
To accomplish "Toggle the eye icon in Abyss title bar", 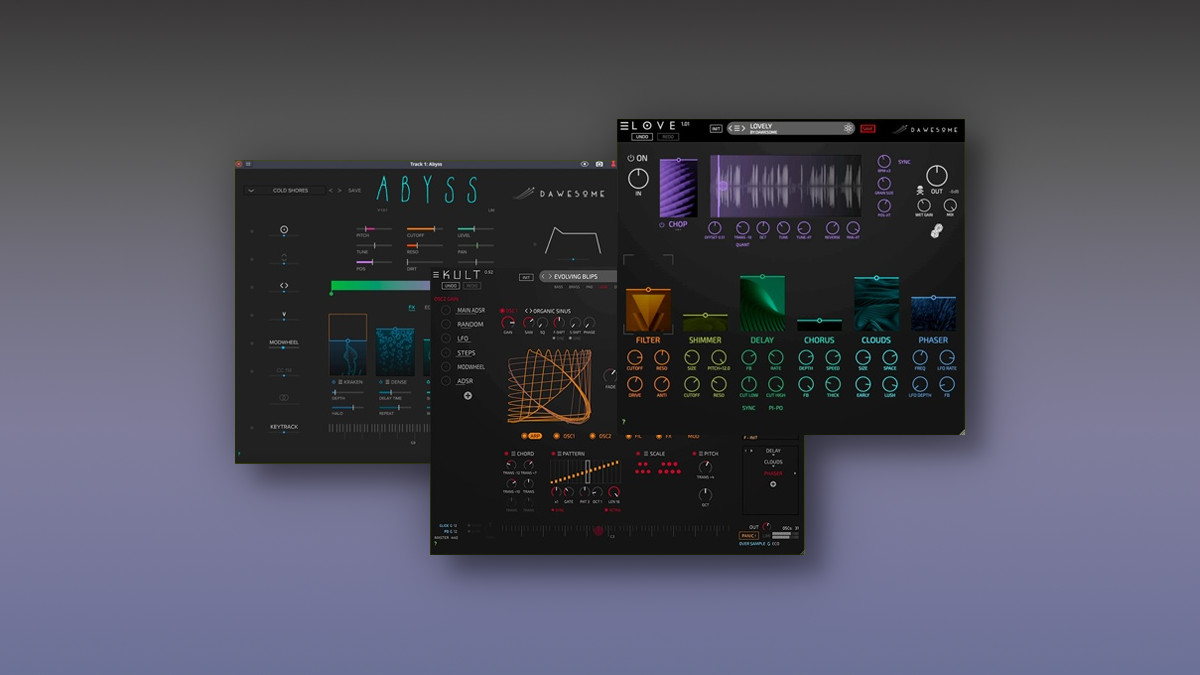I will (585, 164).
